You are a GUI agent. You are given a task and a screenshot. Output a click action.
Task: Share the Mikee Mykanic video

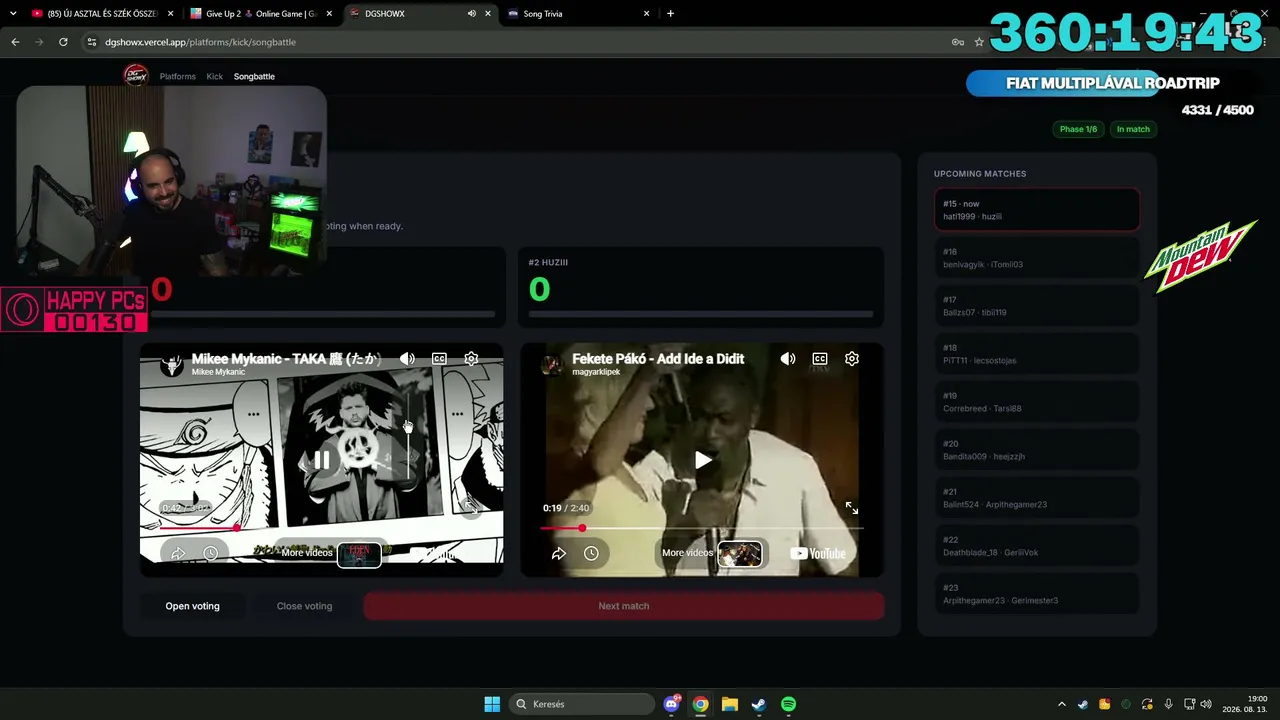click(x=178, y=553)
